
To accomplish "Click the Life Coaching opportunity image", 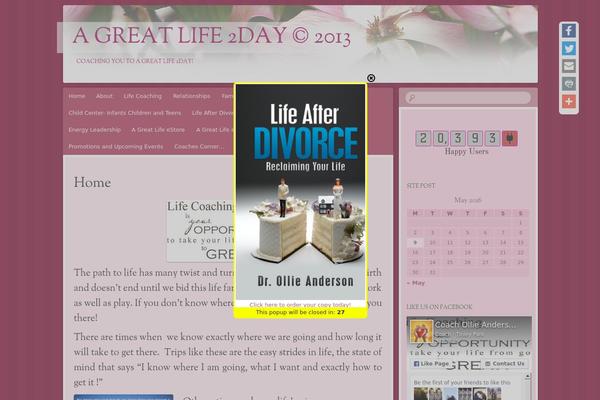I will tap(201, 231).
